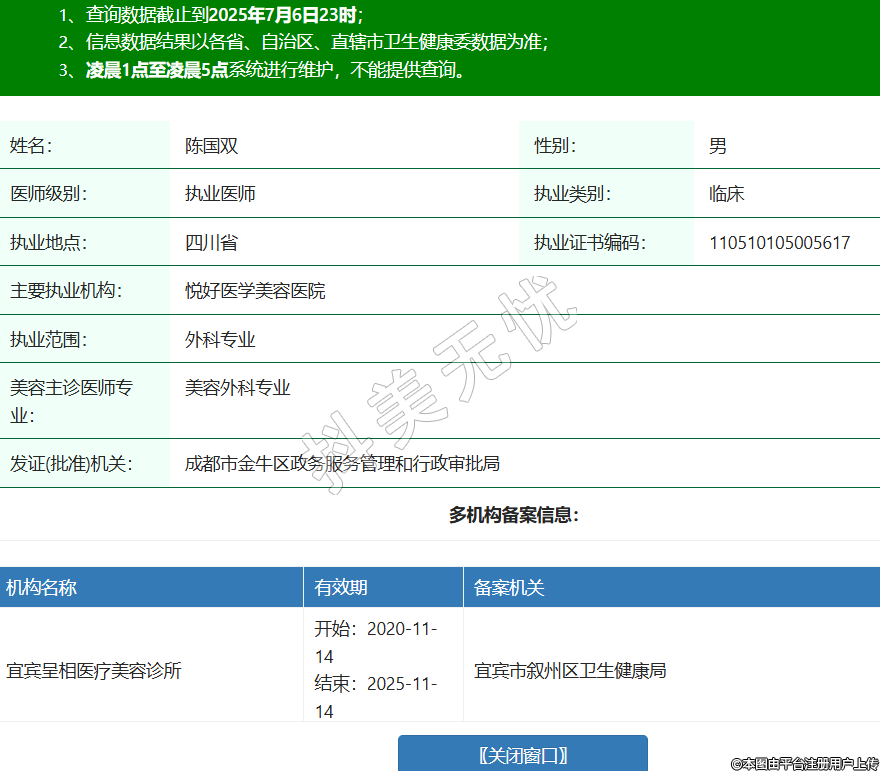Click the 成都市金牛区政务服务管理和行政审批局 text

(x=342, y=464)
